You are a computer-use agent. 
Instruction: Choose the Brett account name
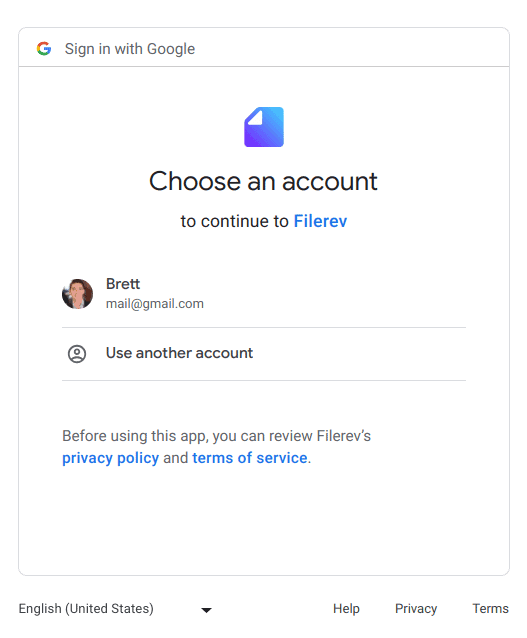(x=123, y=284)
